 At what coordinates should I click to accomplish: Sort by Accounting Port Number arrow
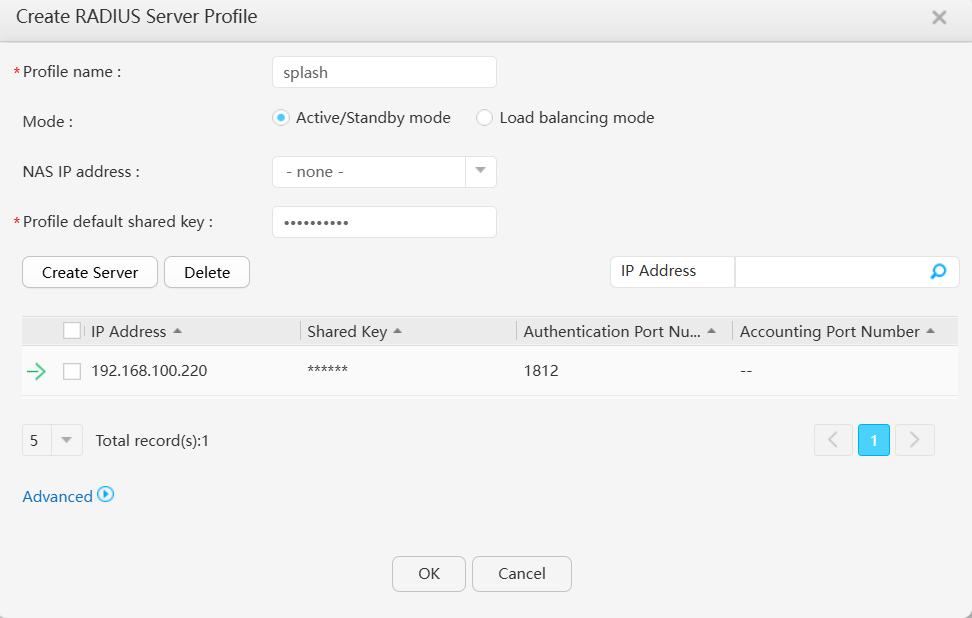[x=930, y=331]
